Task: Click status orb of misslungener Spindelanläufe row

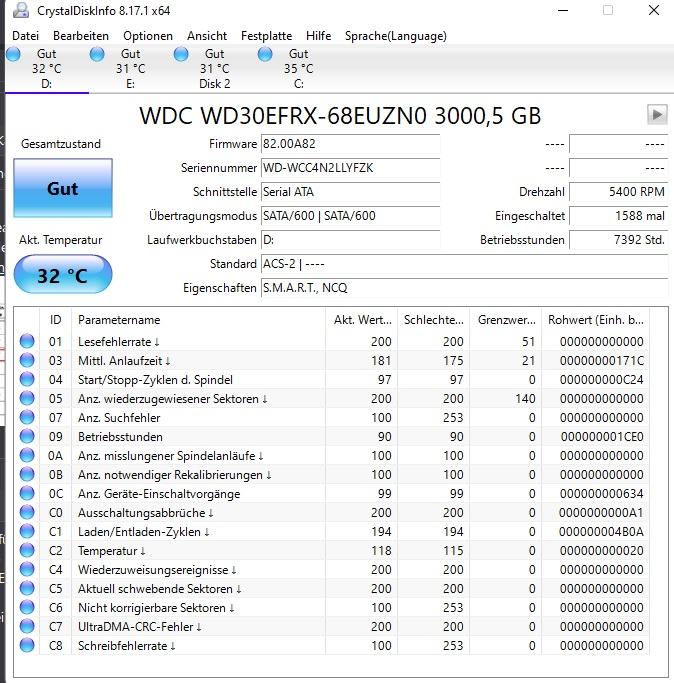Action: 27,455
